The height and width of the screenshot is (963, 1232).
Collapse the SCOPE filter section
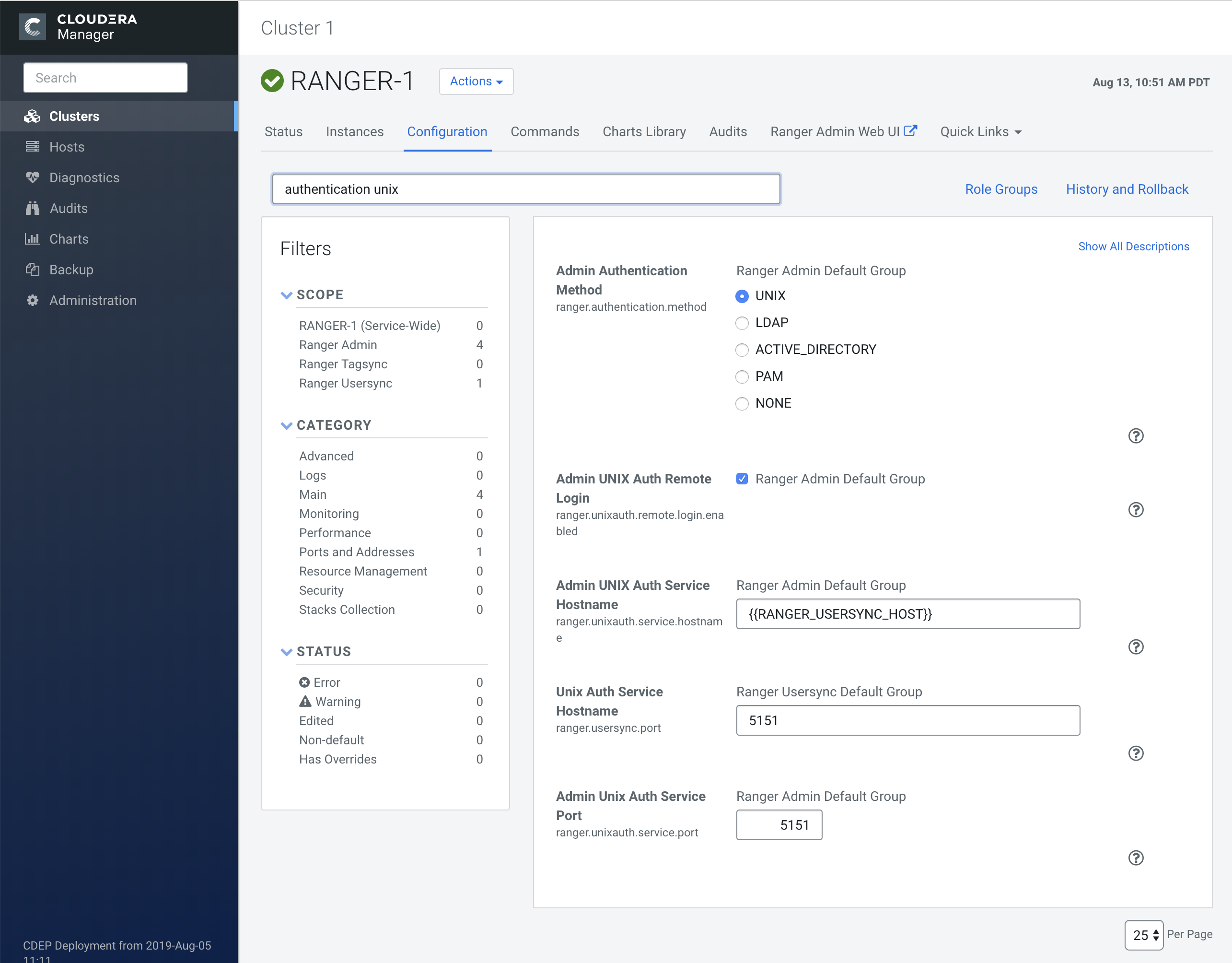(x=287, y=294)
